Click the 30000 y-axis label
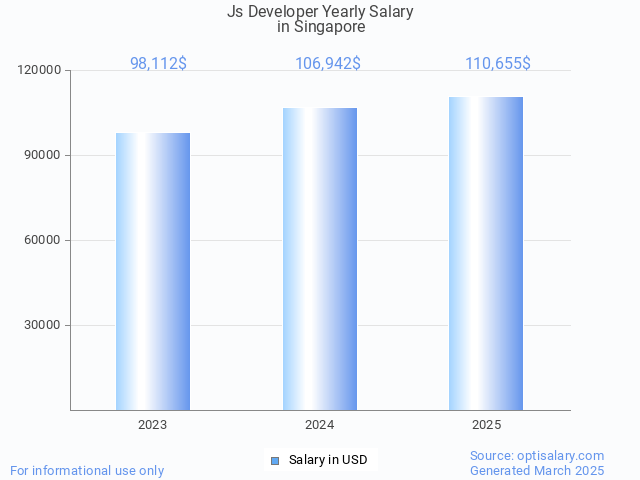This screenshot has height=480, width=640. tap(42, 325)
